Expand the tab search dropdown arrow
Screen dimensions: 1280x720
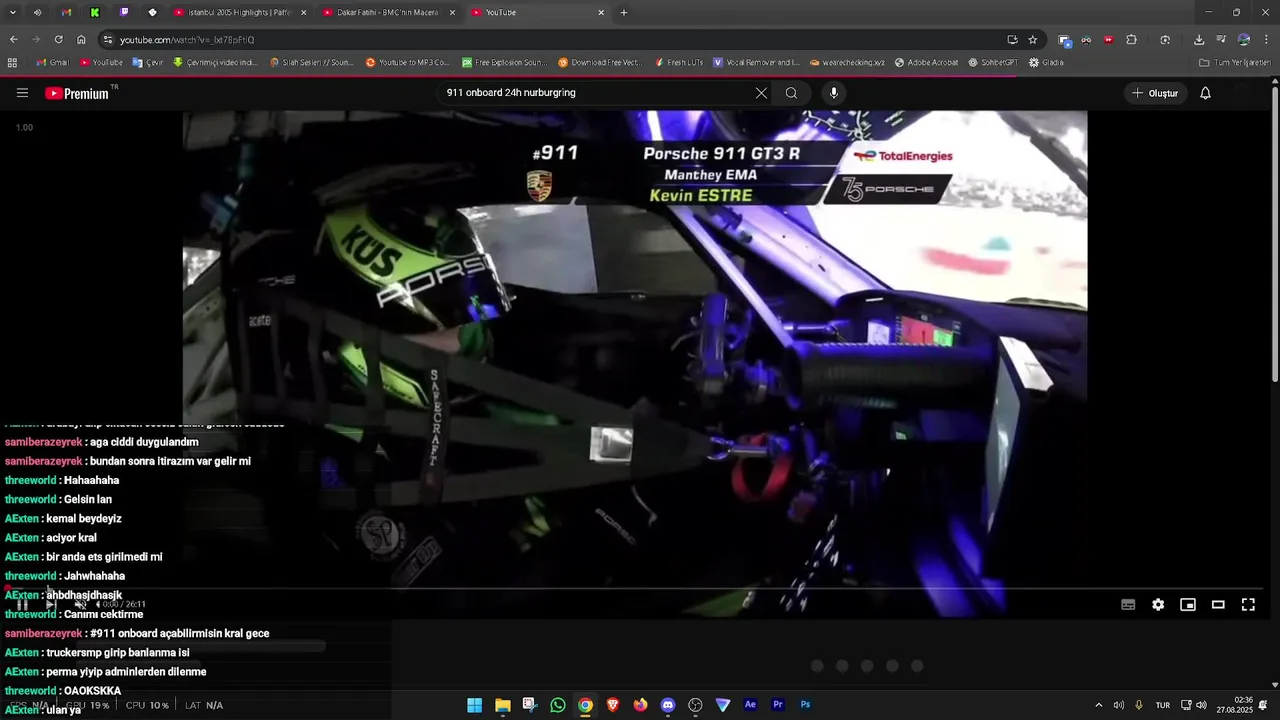click(13, 12)
